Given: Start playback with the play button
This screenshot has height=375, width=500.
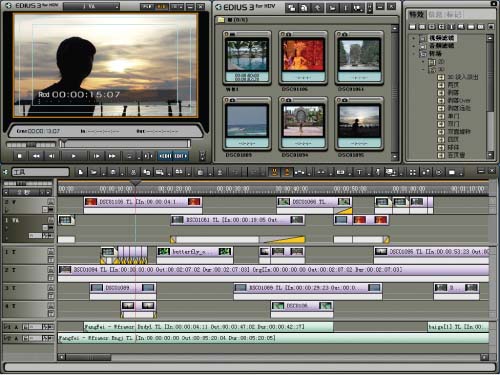Looking at the screenshot, I should coord(74,156).
